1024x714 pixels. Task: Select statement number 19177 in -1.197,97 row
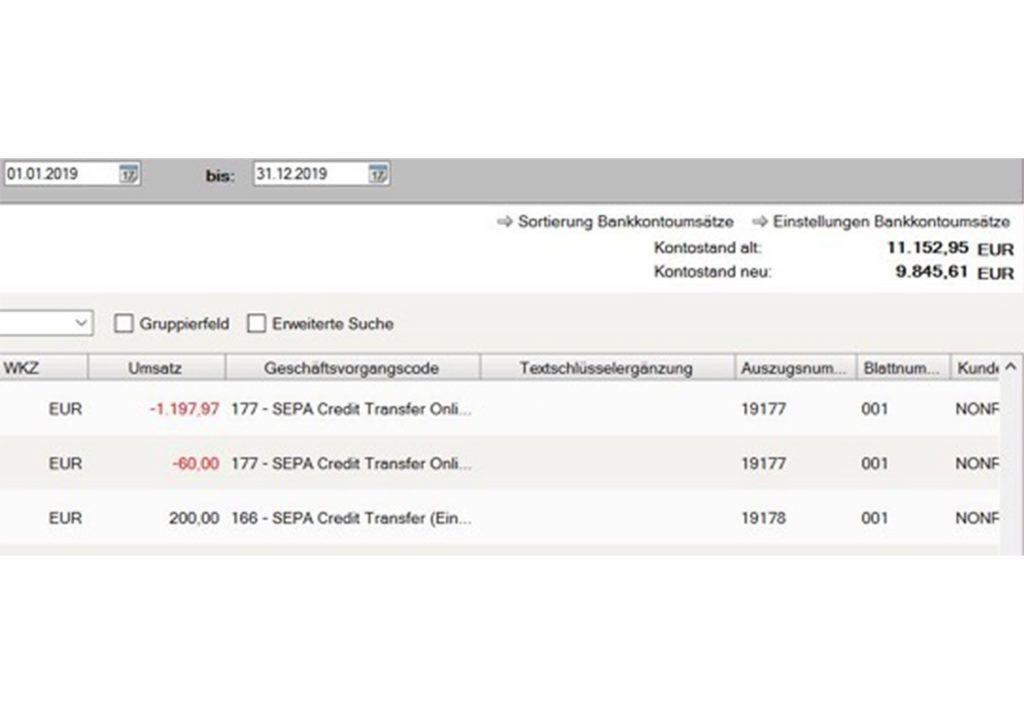(x=763, y=410)
